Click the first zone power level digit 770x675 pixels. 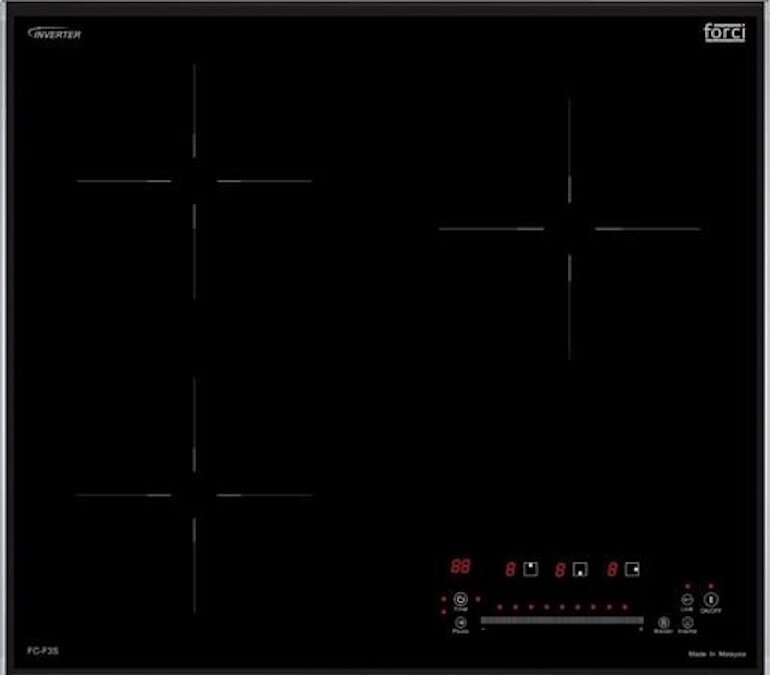click(510, 569)
